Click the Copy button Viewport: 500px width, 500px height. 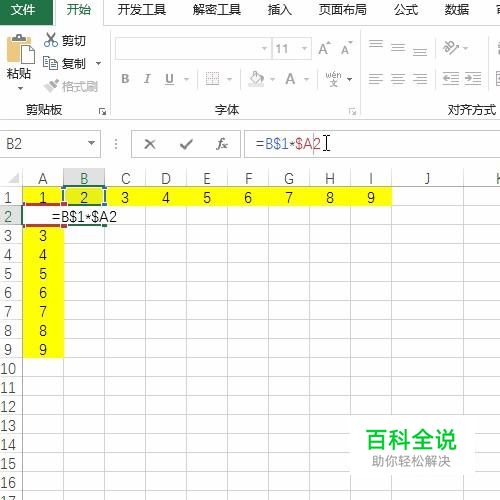pos(65,63)
